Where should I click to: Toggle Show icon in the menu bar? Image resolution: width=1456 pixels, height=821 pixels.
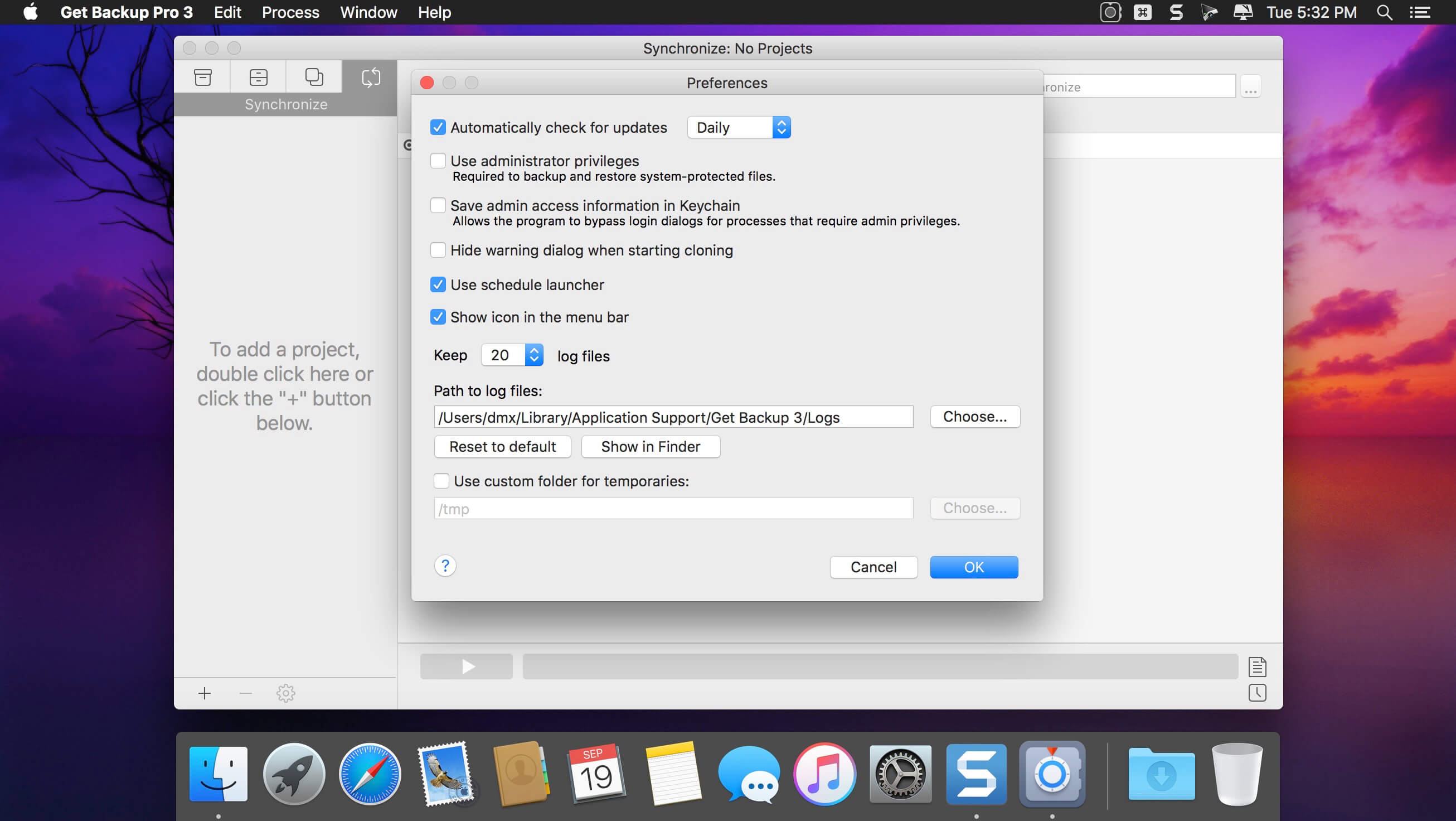(438, 317)
